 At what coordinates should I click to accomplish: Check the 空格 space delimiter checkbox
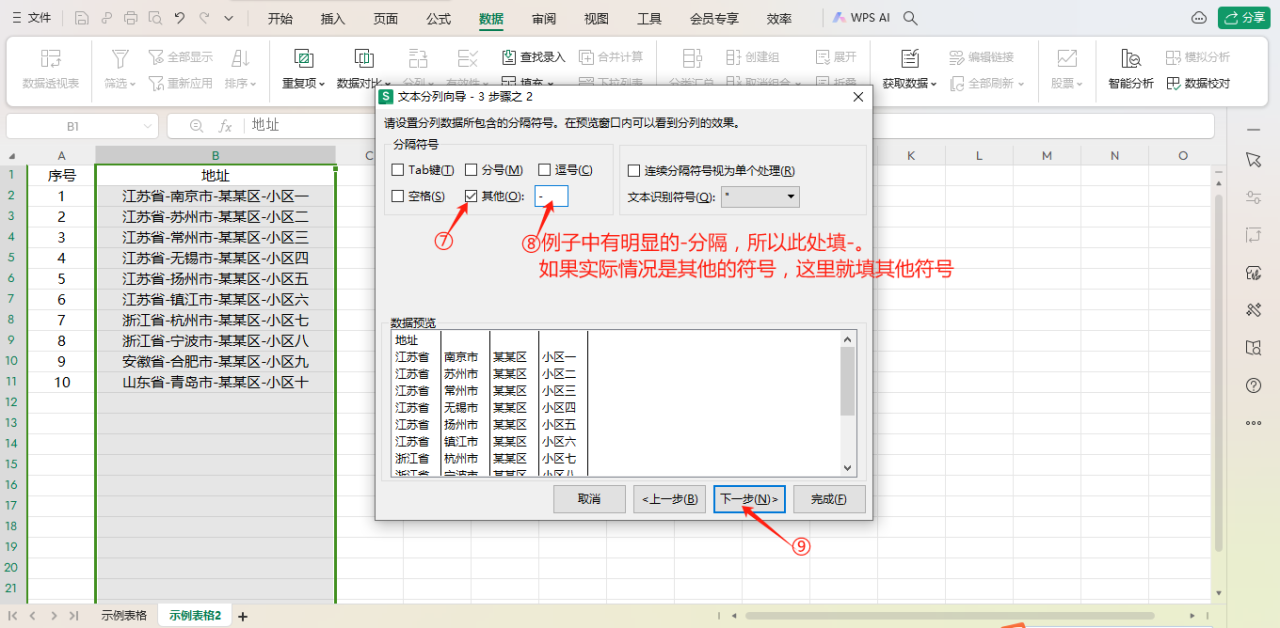[x=398, y=196]
